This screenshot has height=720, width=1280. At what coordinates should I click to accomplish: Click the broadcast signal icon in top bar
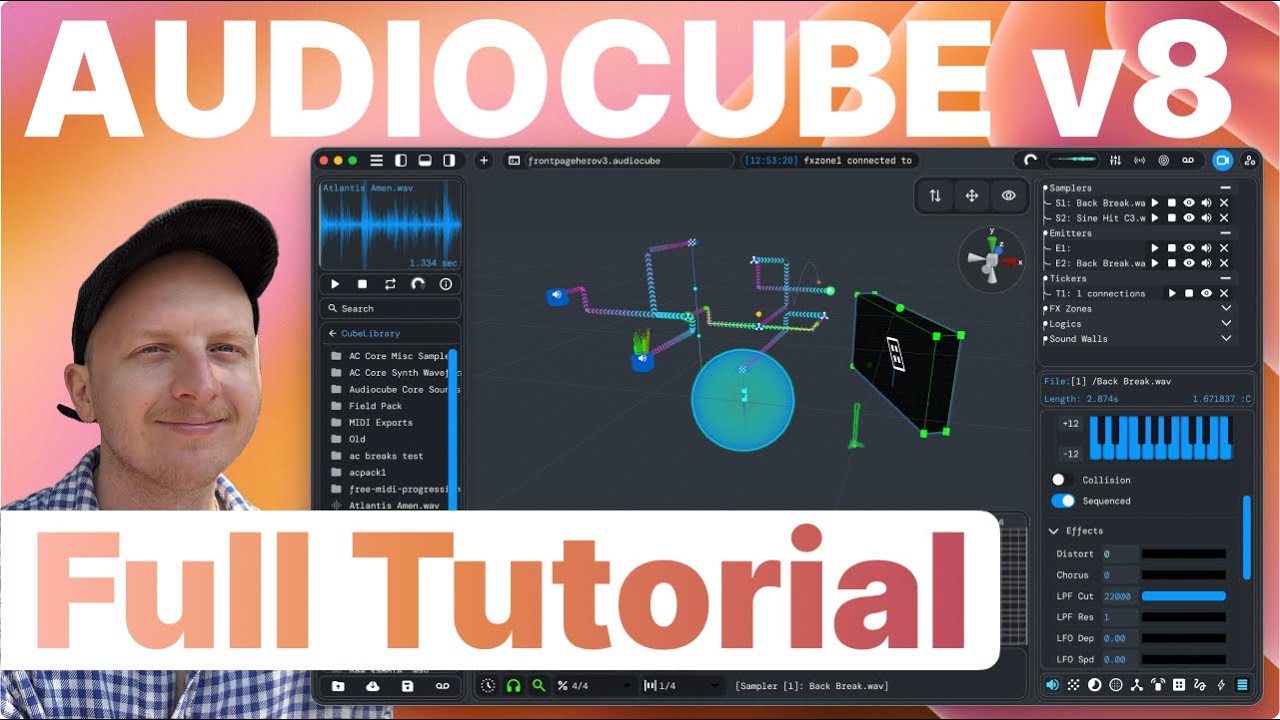point(1139,160)
